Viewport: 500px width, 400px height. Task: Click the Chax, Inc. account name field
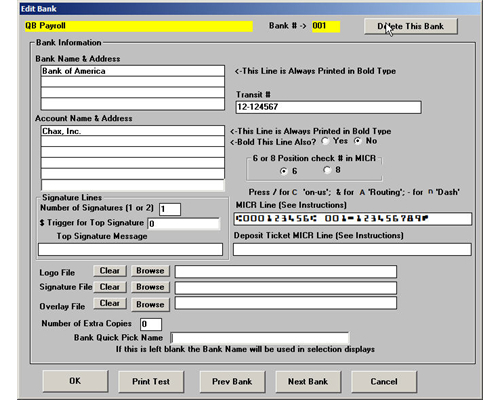tap(133, 131)
